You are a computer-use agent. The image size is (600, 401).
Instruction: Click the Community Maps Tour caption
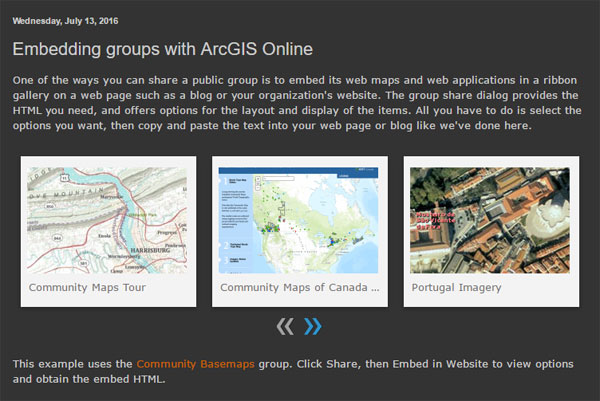click(x=87, y=287)
